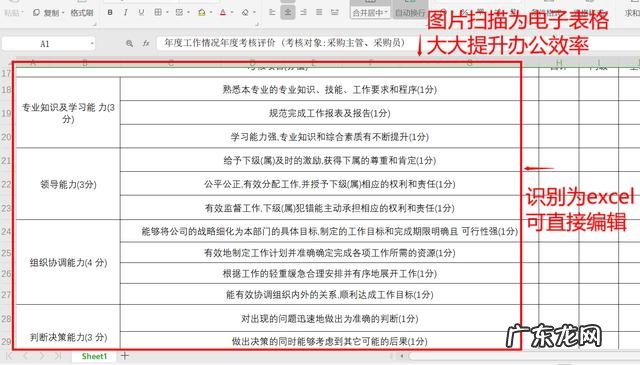Click the fx insert function icon

tap(146, 43)
